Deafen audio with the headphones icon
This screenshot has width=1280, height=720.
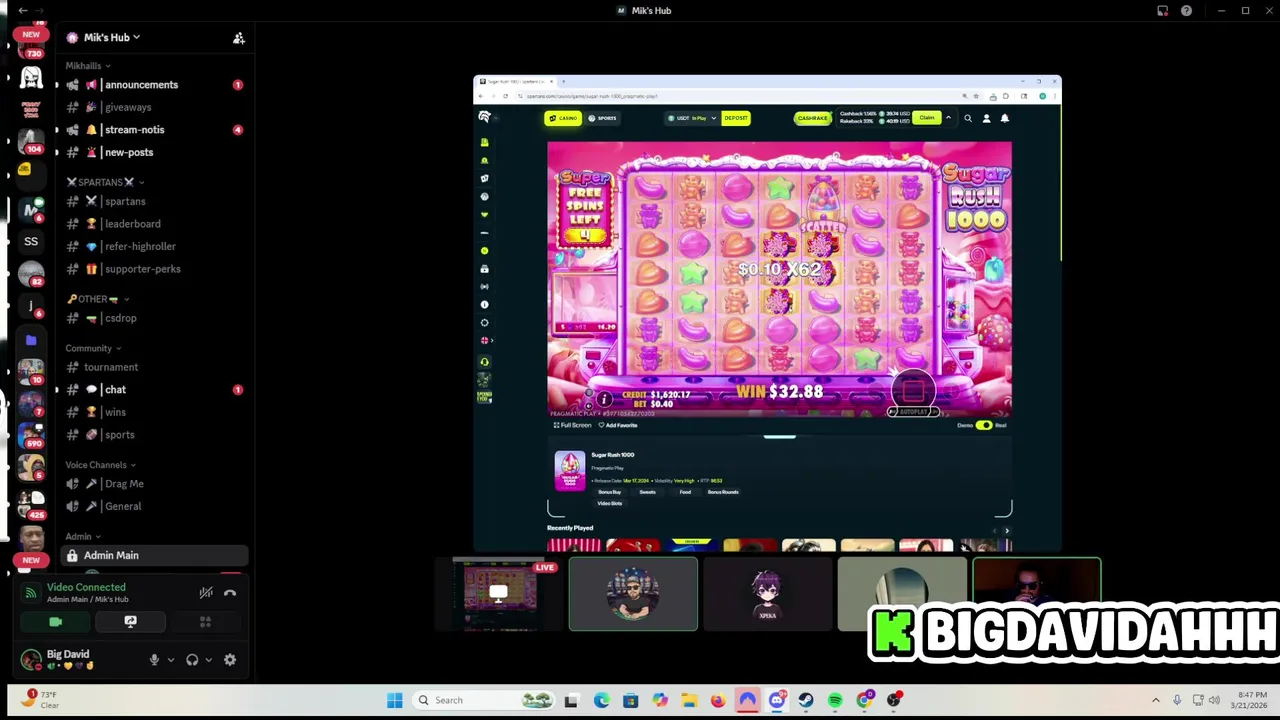(192, 660)
